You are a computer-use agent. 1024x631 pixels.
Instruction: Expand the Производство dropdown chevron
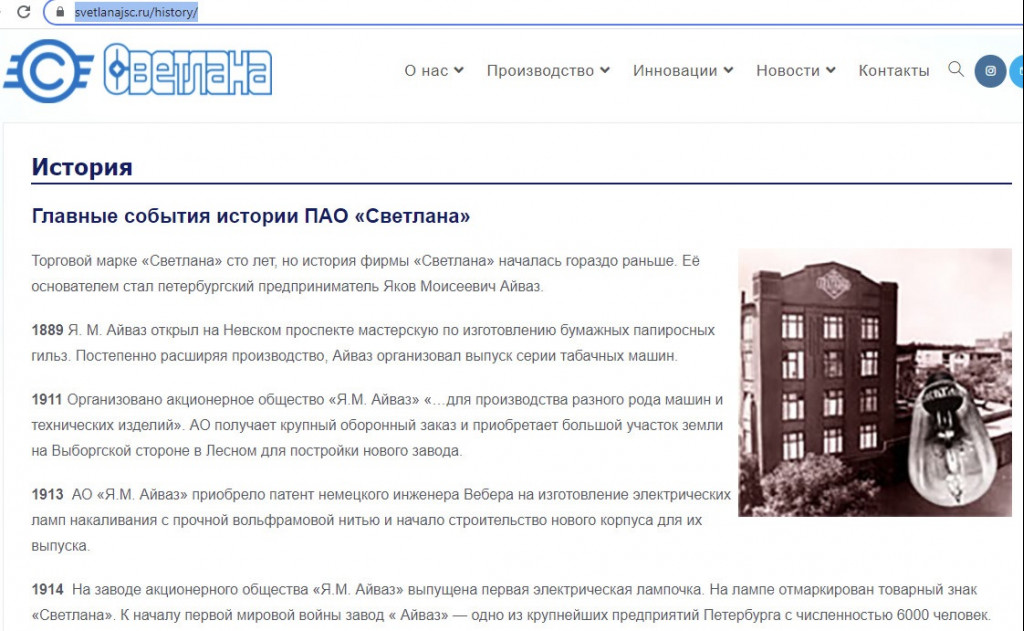[605, 70]
